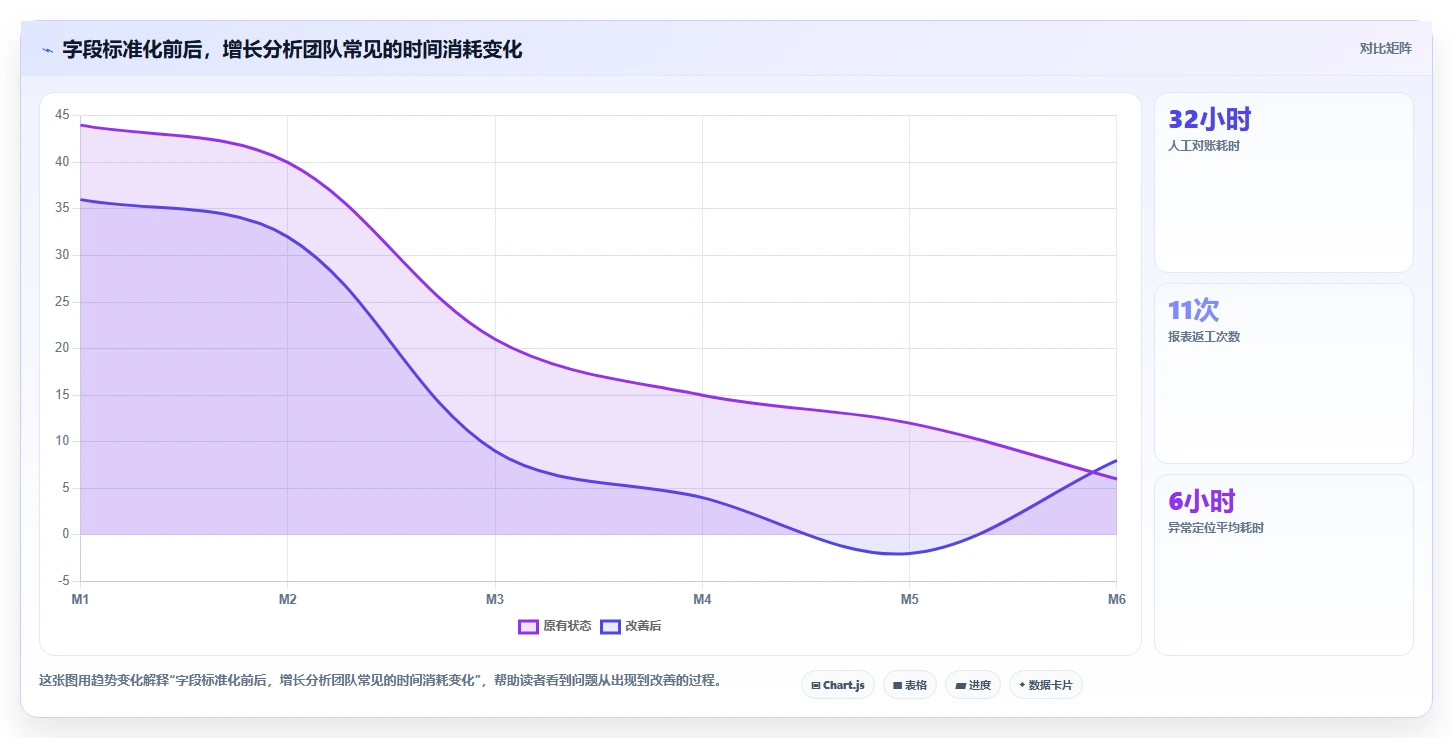Click the 45 y-axis value
The image size is (1453, 738).
click(62, 115)
